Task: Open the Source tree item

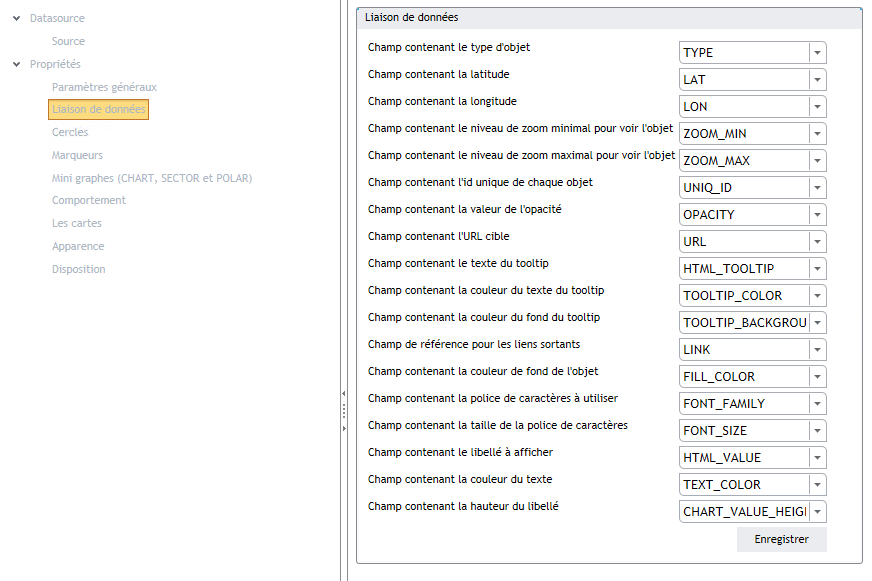Action: 68,41
